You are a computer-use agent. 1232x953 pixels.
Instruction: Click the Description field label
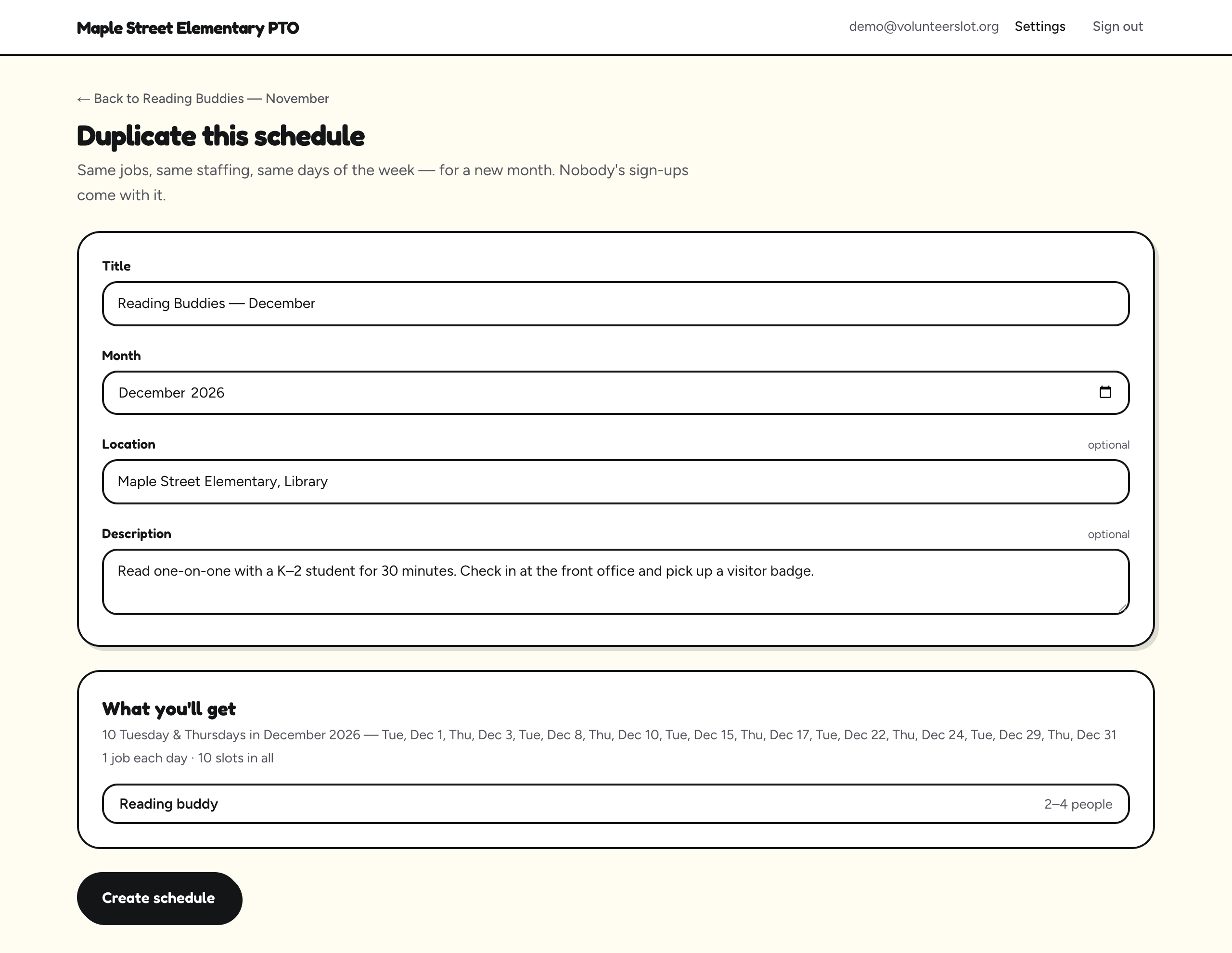point(137,534)
